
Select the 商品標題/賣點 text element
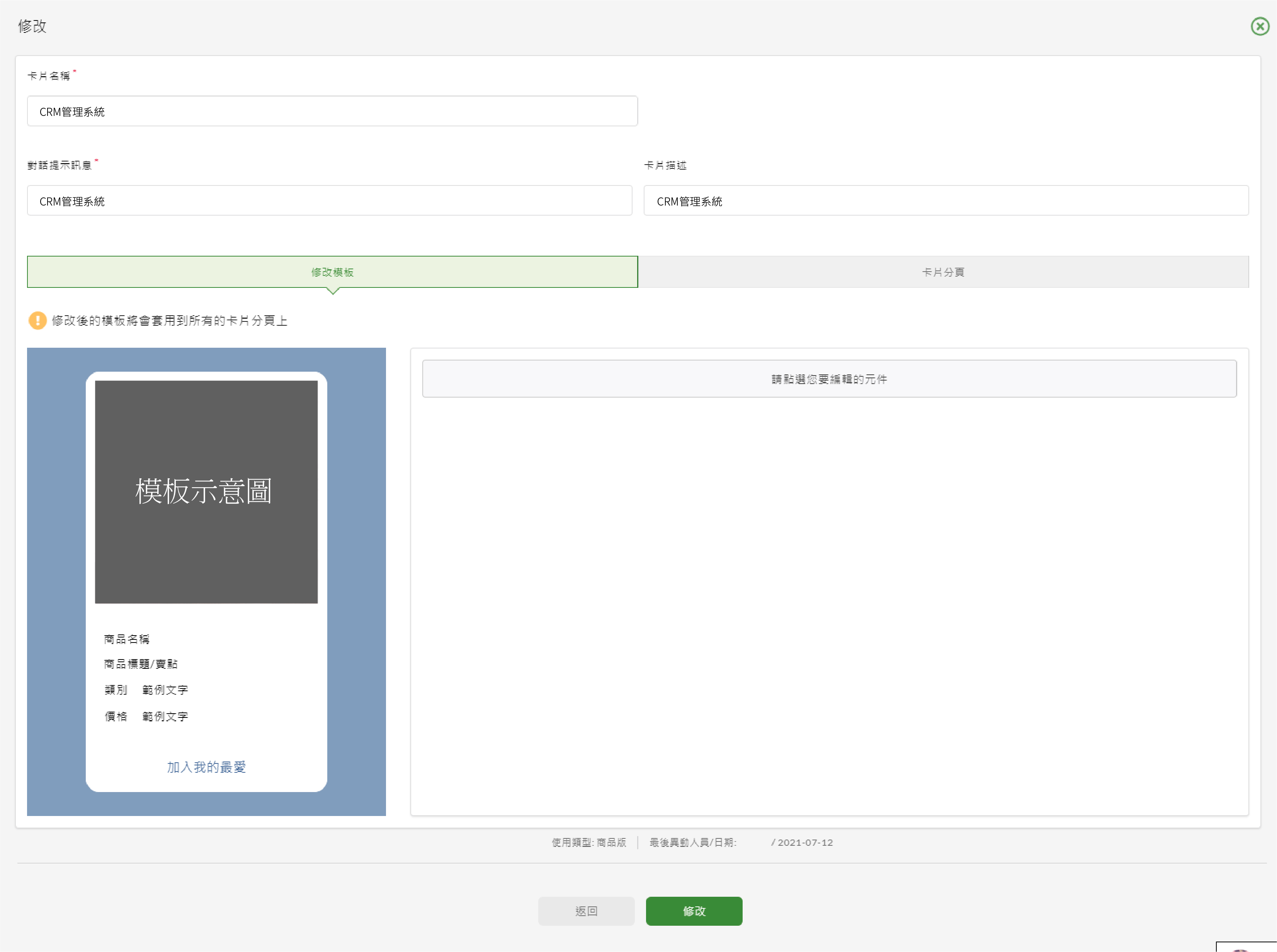(x=141, y=664)
